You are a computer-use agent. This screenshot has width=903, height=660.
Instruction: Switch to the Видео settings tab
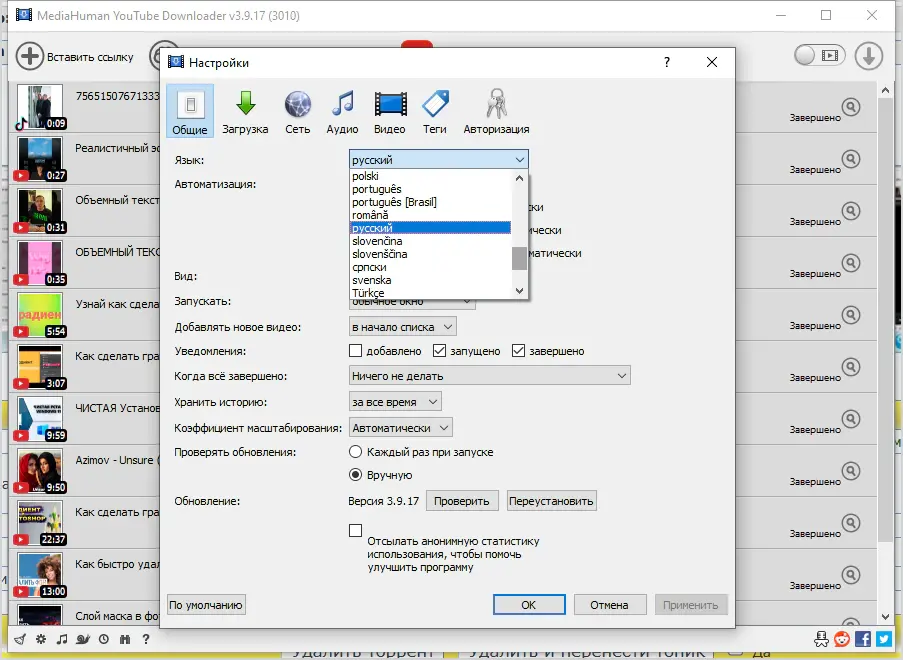[390, 111]
